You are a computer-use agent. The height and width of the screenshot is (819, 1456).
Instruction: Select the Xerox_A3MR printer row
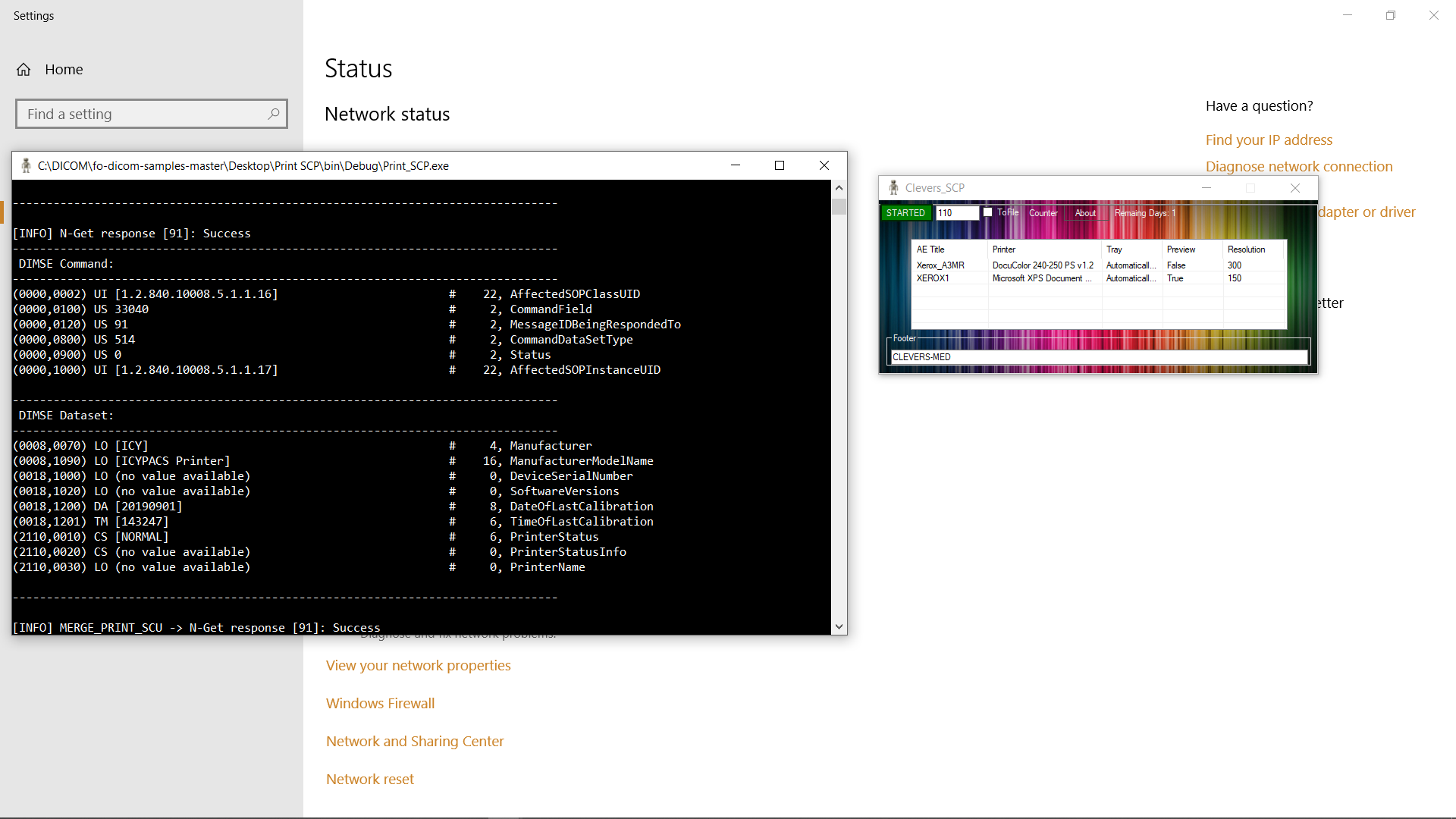click(940, 265)
